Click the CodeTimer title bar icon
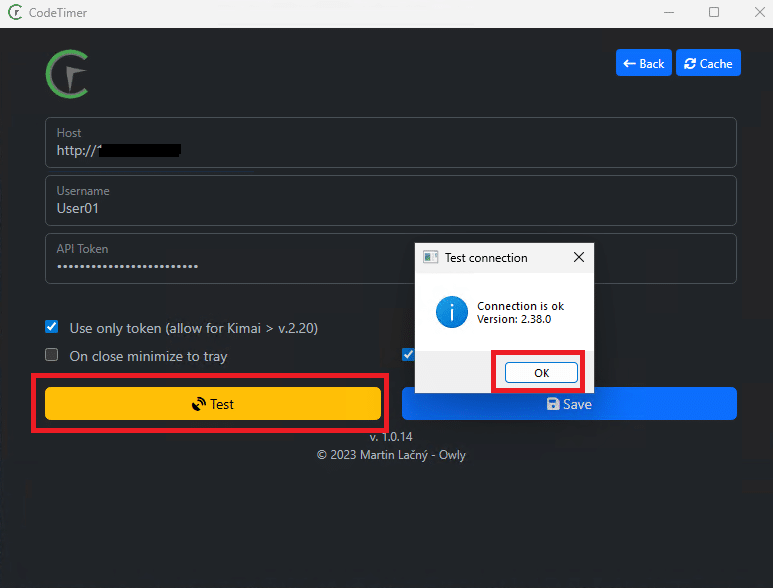This screenshot has width=773, height=588. tap(14, 13)
